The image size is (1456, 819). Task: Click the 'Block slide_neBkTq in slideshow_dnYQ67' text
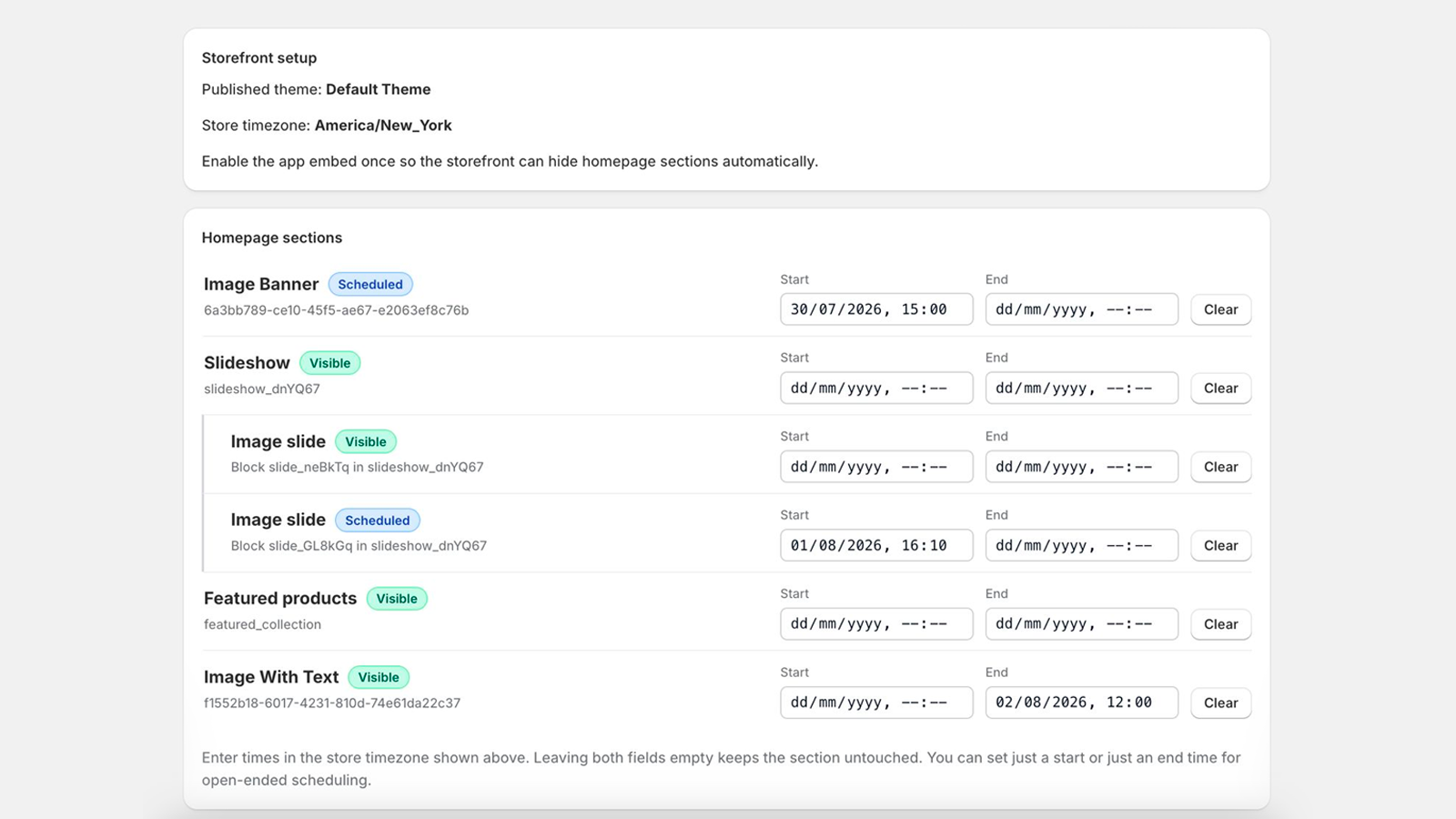358,468
